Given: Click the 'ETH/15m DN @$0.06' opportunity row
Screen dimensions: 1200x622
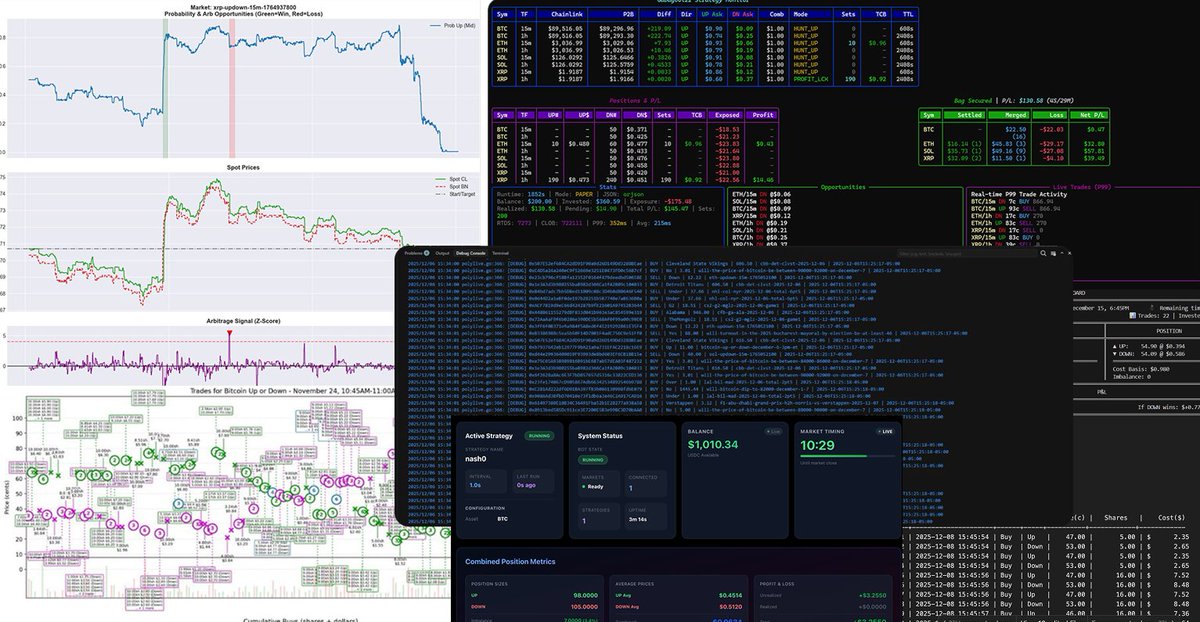Looking at the screenshot, I should pyautogui.click(x=762, y=194).
